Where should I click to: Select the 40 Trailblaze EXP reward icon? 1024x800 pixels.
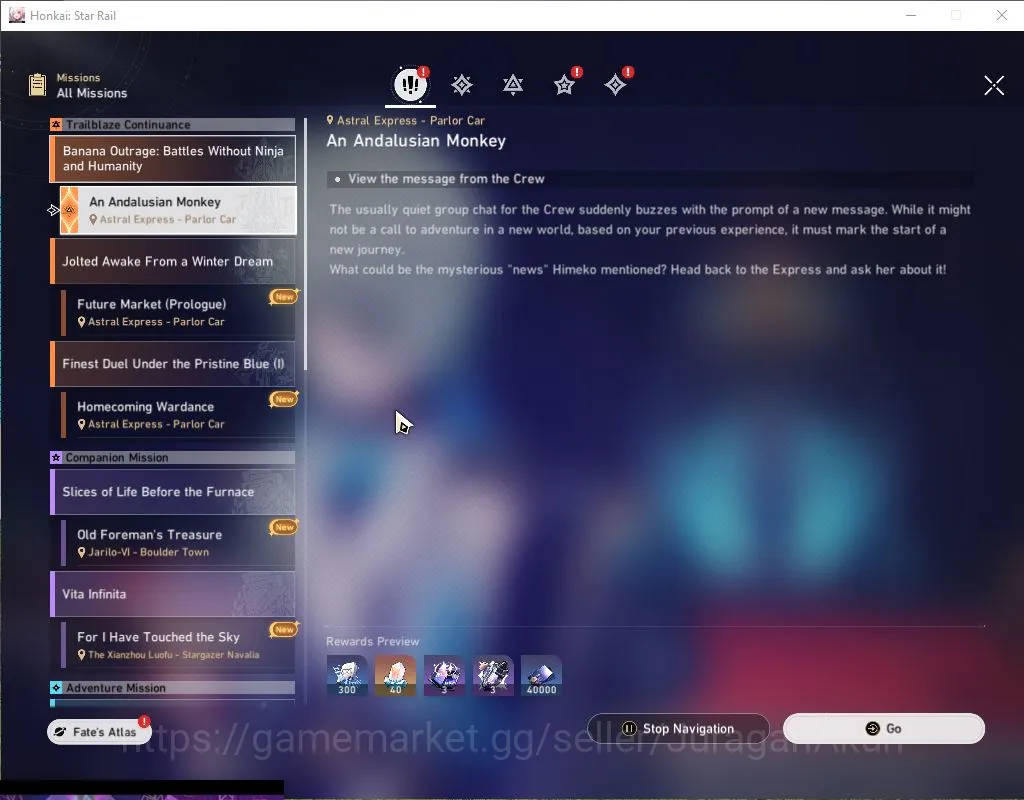tap(395, 675)
